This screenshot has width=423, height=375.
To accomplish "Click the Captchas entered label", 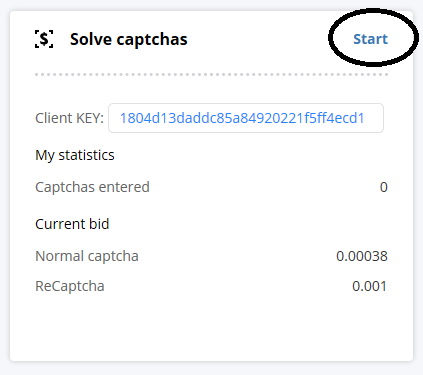I will click(92, 187).
